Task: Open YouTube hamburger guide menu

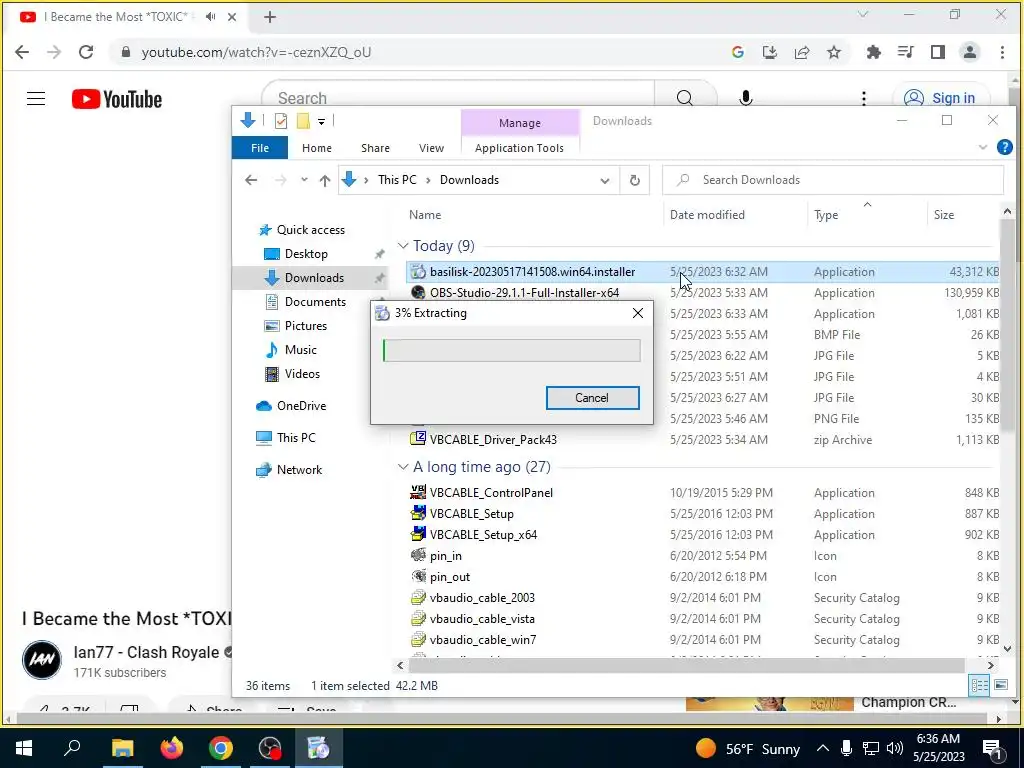Action: coord(36,99)
